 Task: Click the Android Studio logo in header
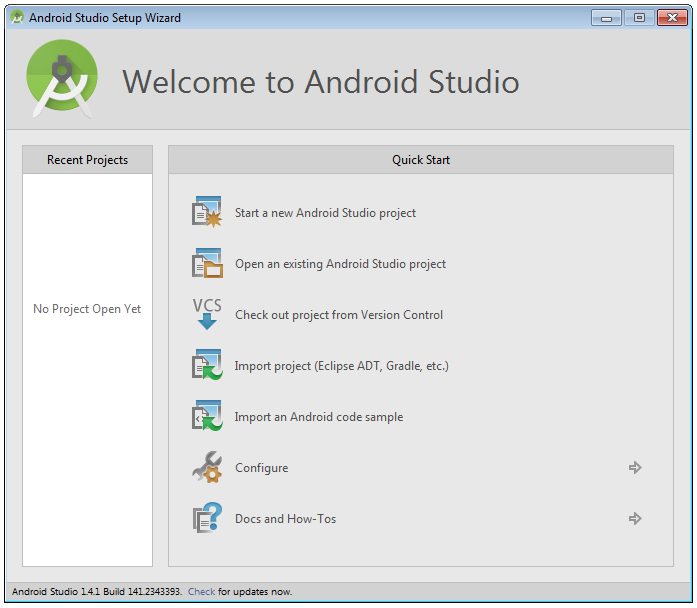point(62,79)
